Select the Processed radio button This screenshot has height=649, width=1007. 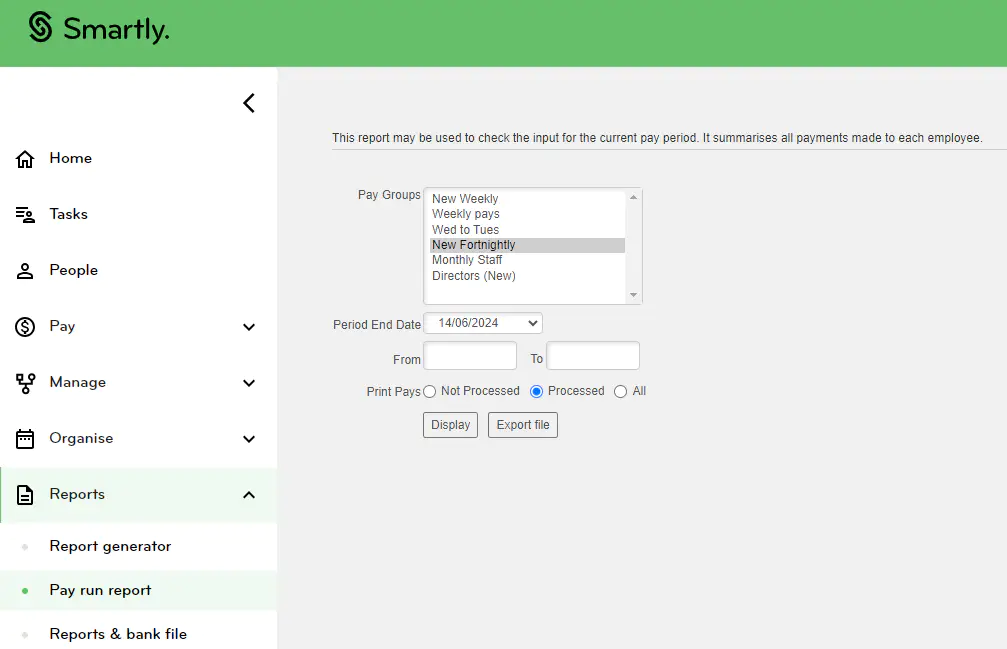[x=536, y=391]
